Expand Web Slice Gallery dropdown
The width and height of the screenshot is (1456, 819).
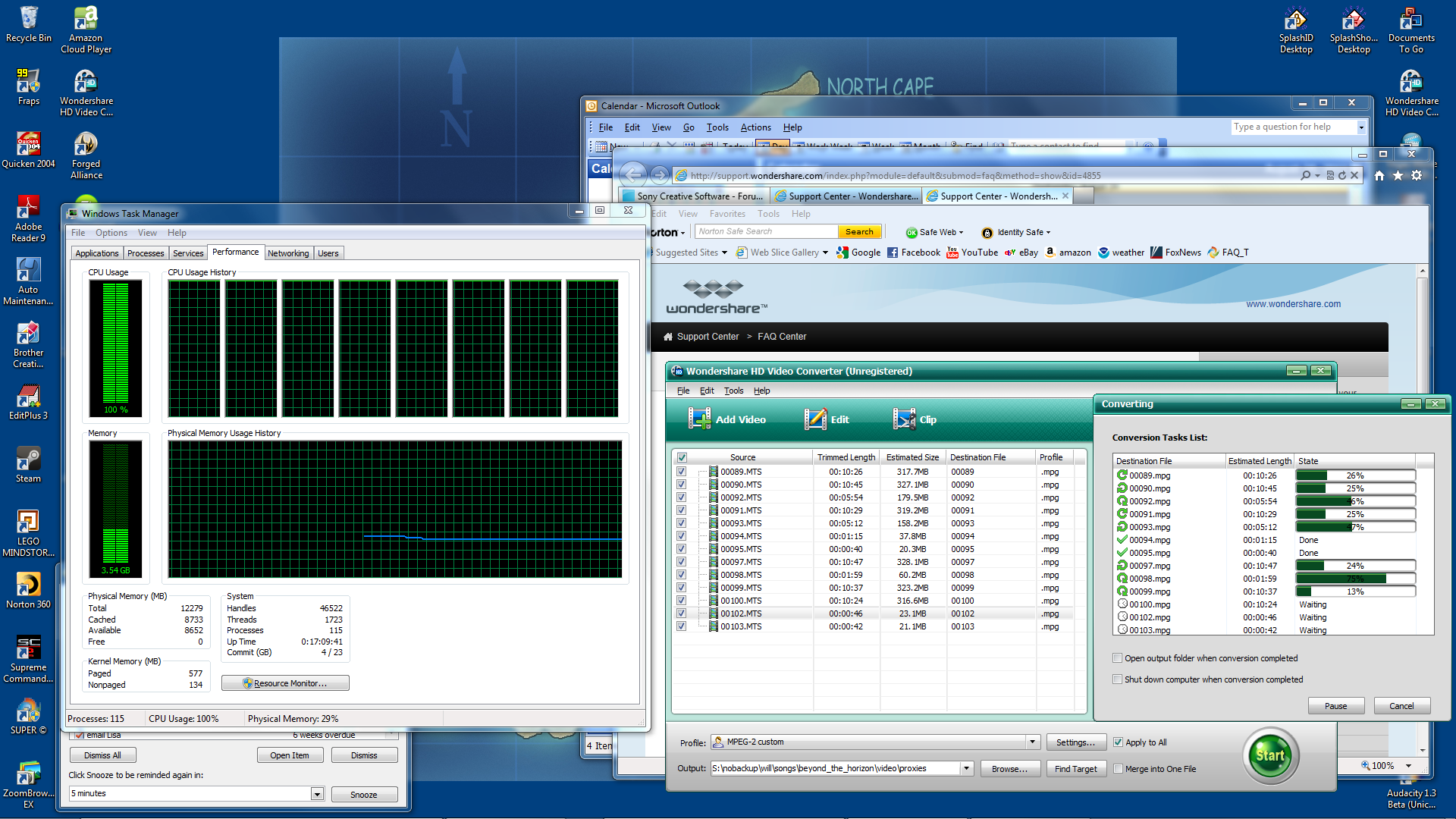(825, 253)
